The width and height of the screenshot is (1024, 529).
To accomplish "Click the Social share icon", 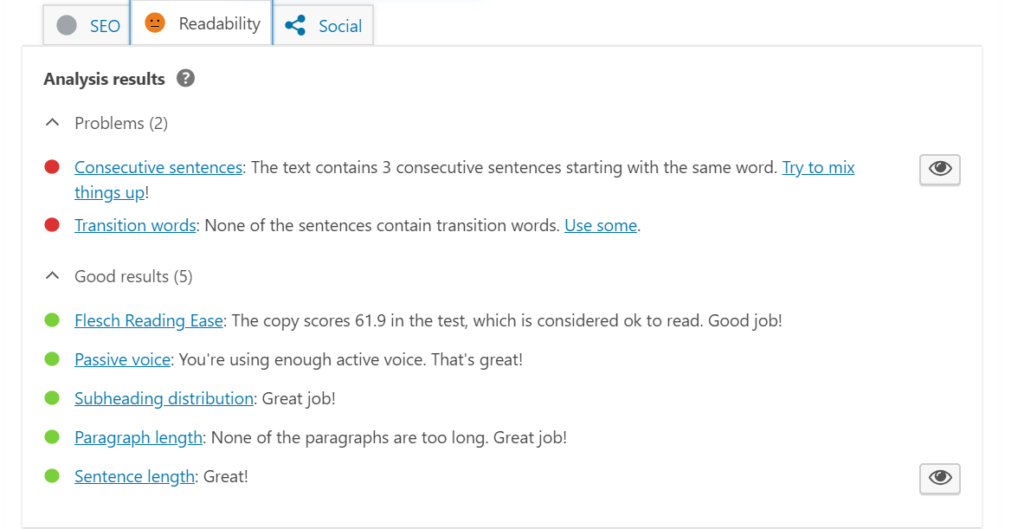I will [x=295, y=25].
